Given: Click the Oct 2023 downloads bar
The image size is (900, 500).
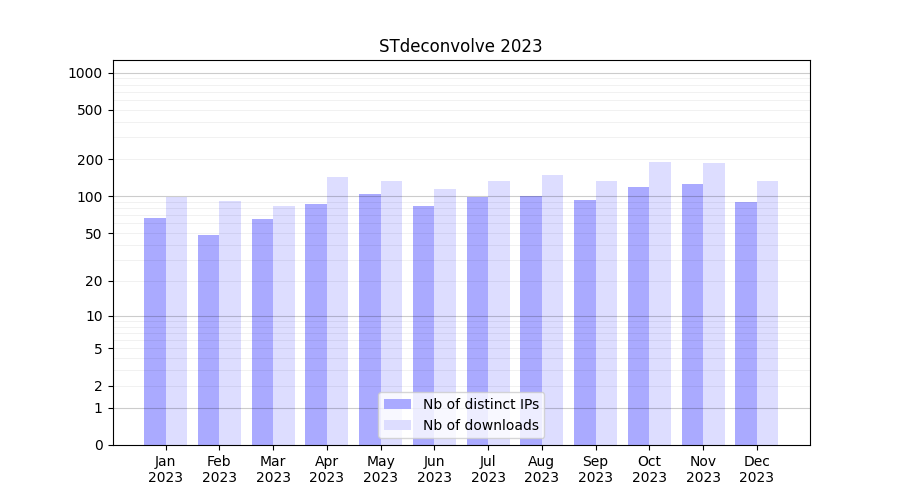Looking at the screenshot, I should click(x=660, y=300).
